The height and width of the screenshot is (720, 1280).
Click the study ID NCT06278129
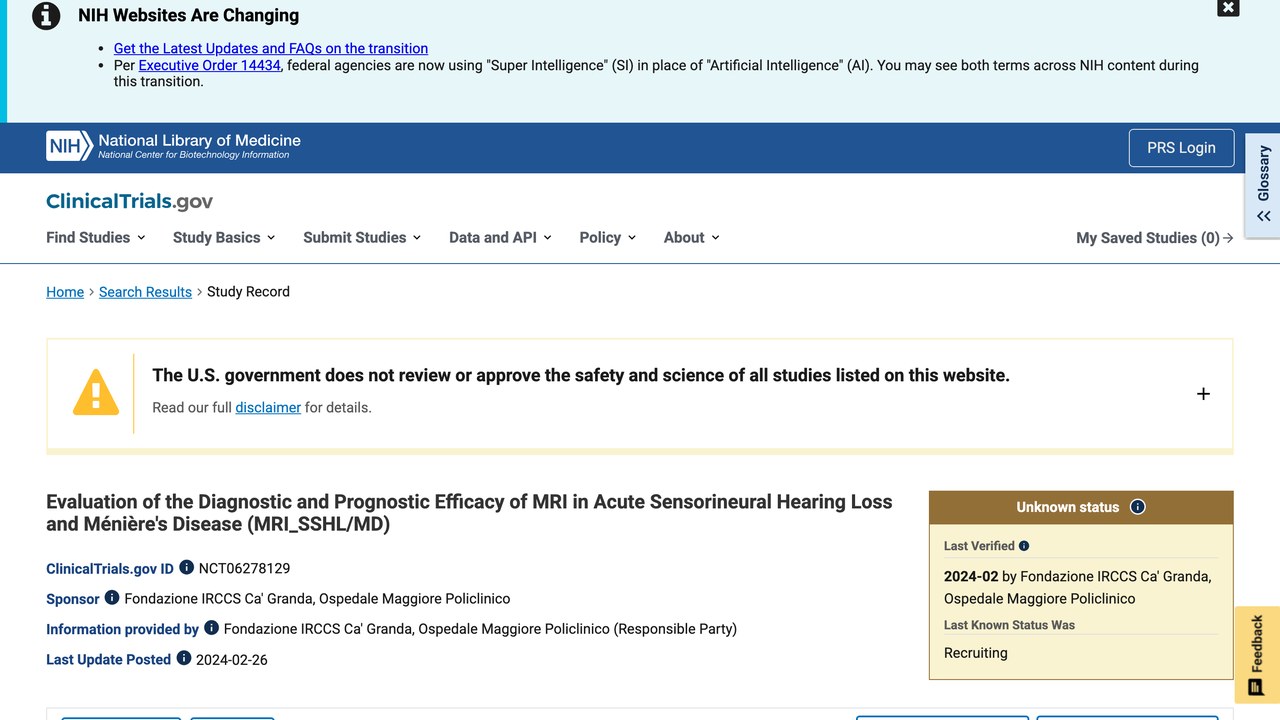(244, 568)
